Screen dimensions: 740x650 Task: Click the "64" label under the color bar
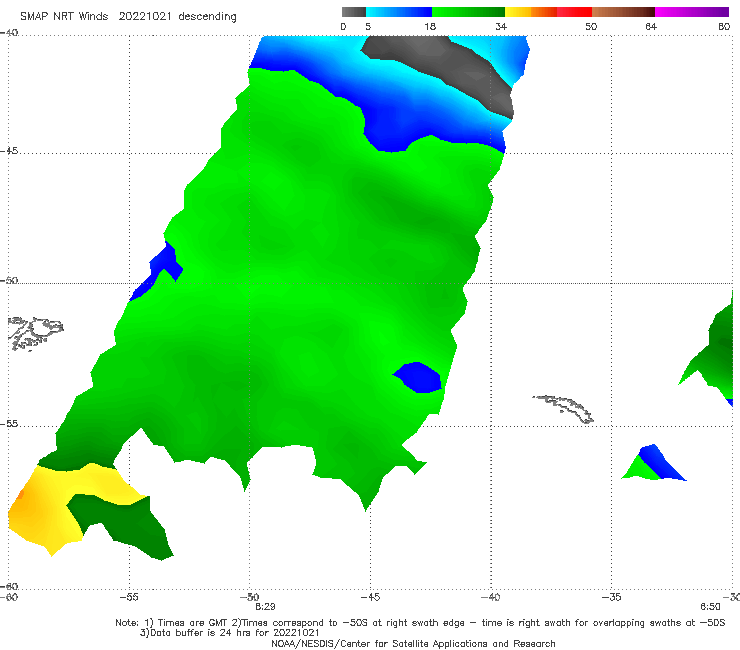pos(651,26)
